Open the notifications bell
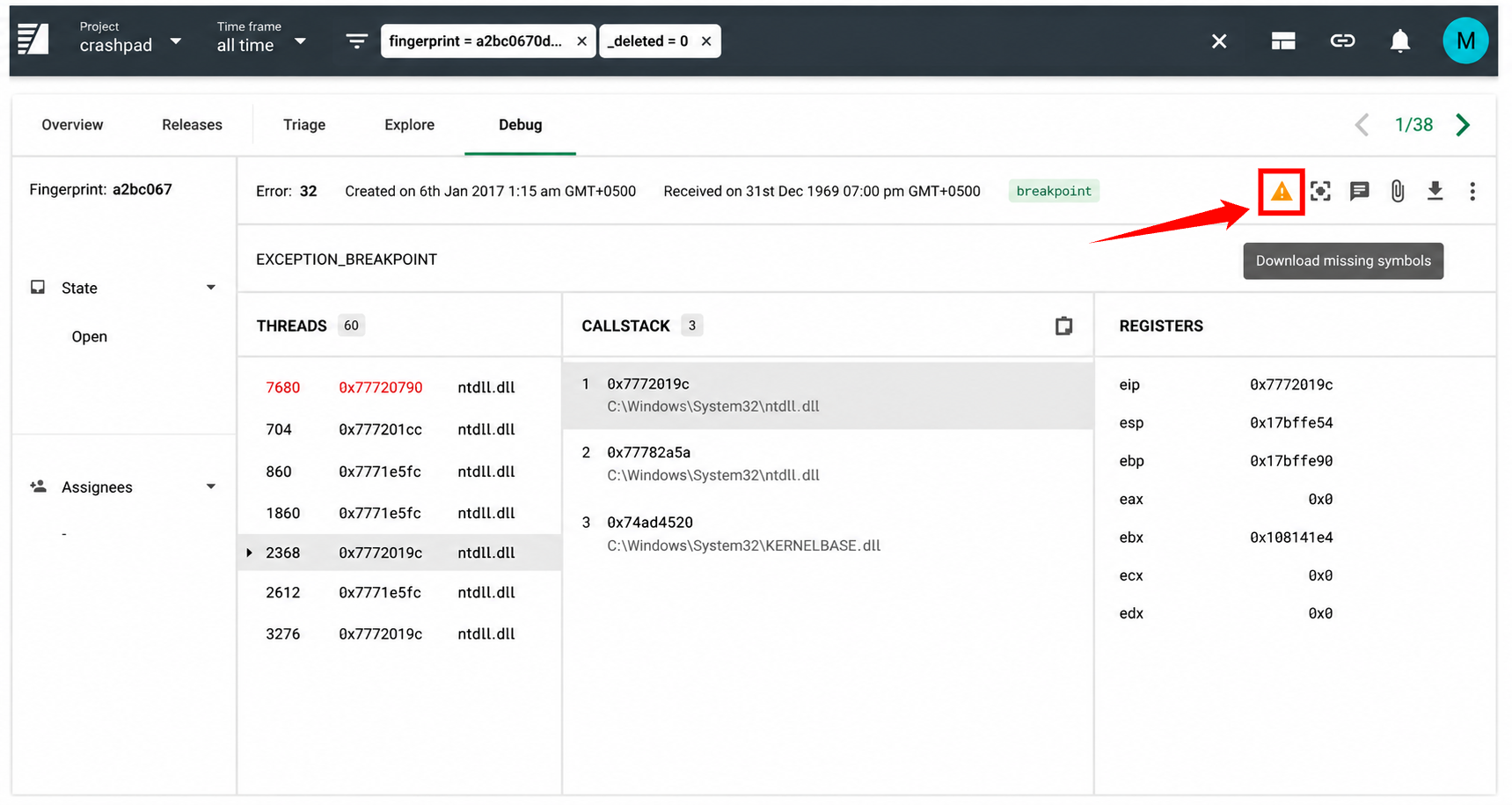1512x805 pixels. pyautogui.click(x=1400, y=41)
